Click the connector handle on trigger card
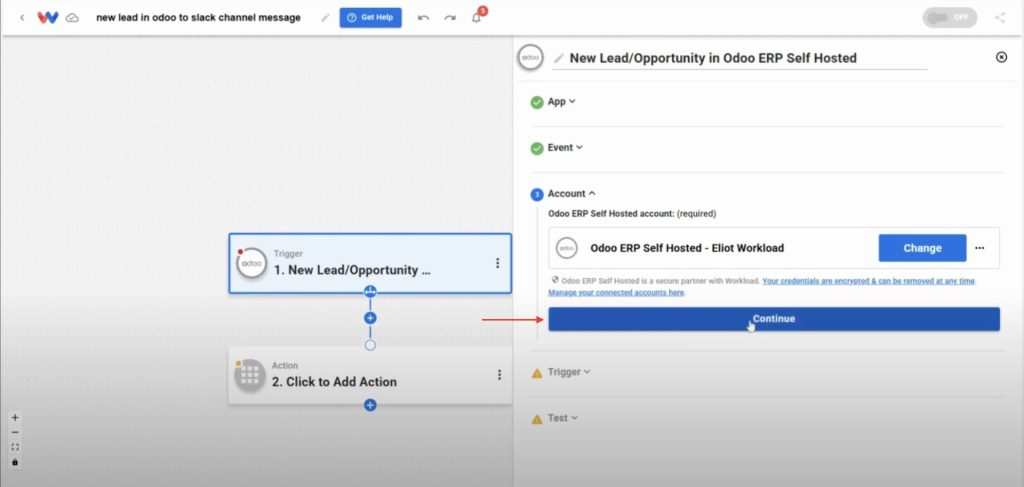The image size is (1024, 487). (370, 291)
